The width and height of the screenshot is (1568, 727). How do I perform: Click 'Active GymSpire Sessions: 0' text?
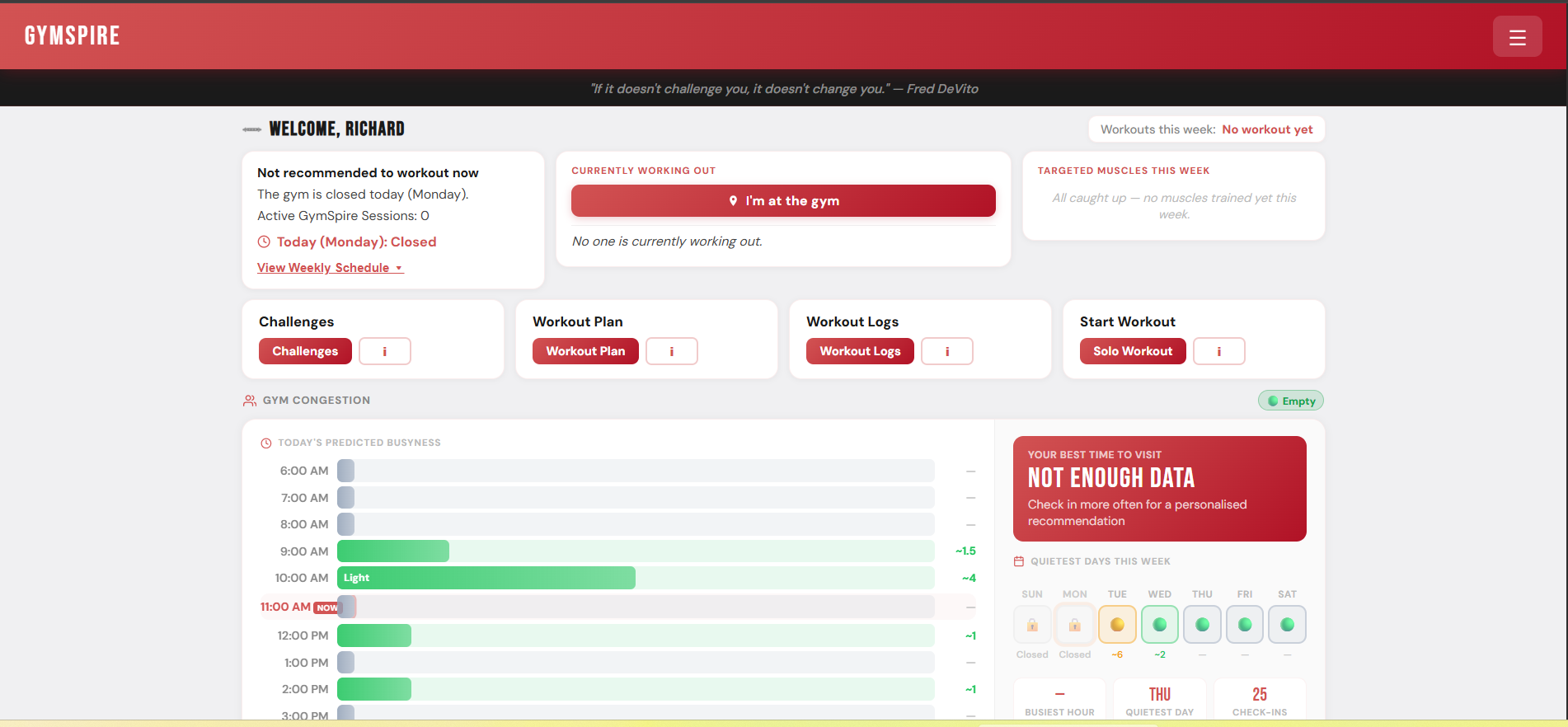343,216
